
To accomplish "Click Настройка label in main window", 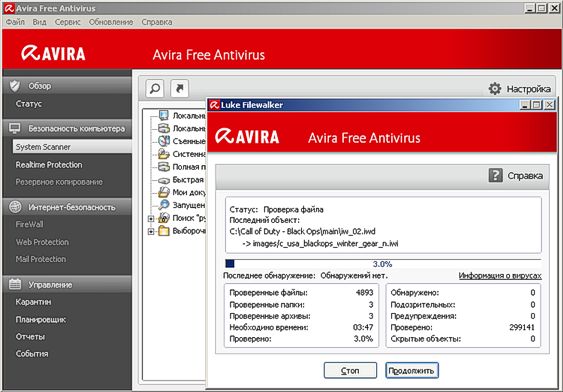I will coord(528,89).
